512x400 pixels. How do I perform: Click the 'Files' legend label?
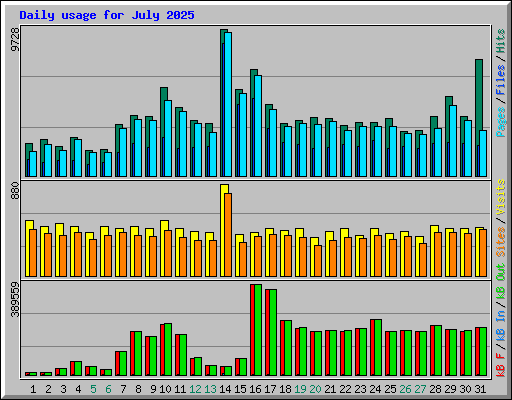click(501, 80)
